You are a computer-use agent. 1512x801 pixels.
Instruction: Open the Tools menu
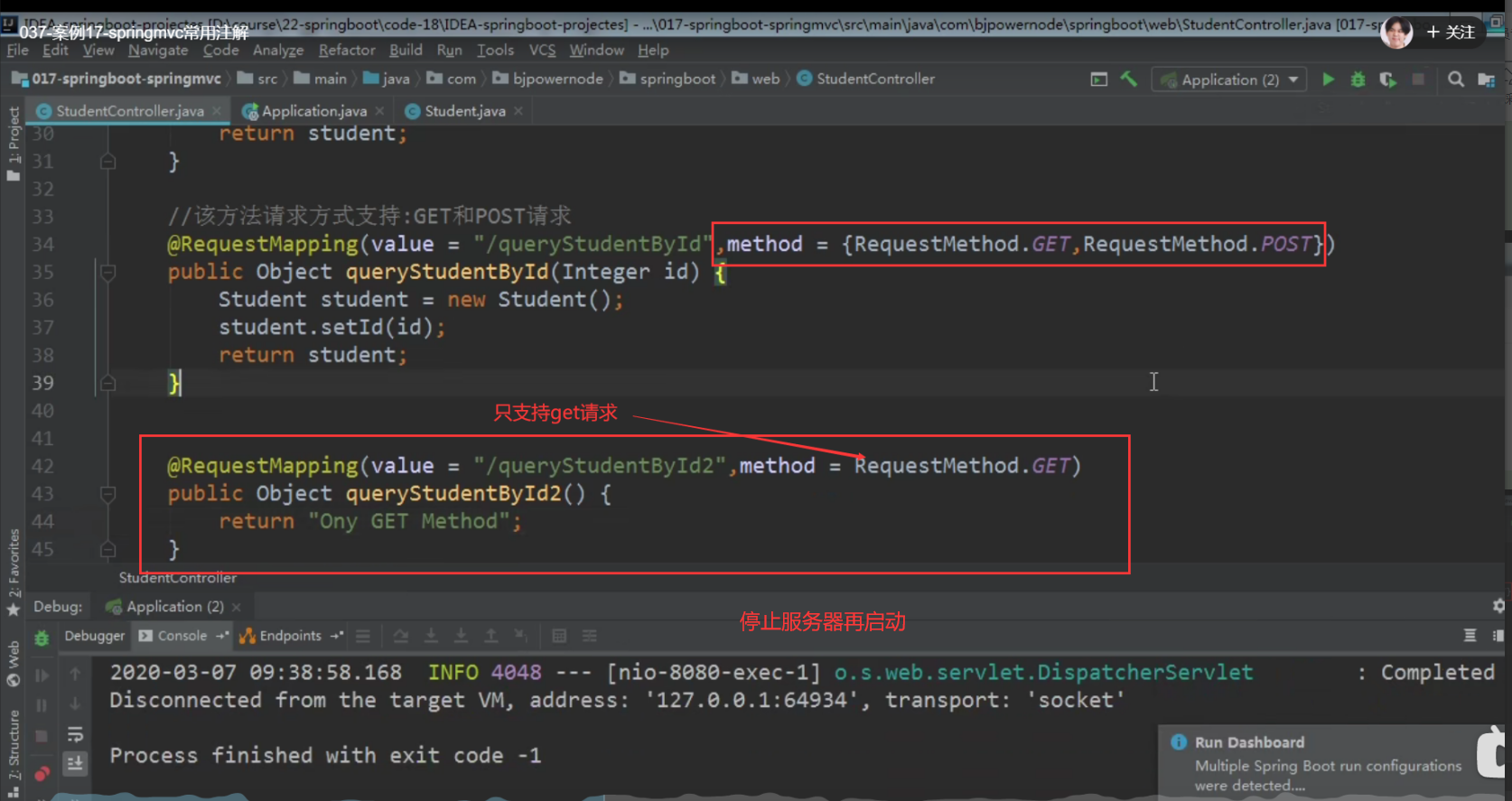(495, 51)
